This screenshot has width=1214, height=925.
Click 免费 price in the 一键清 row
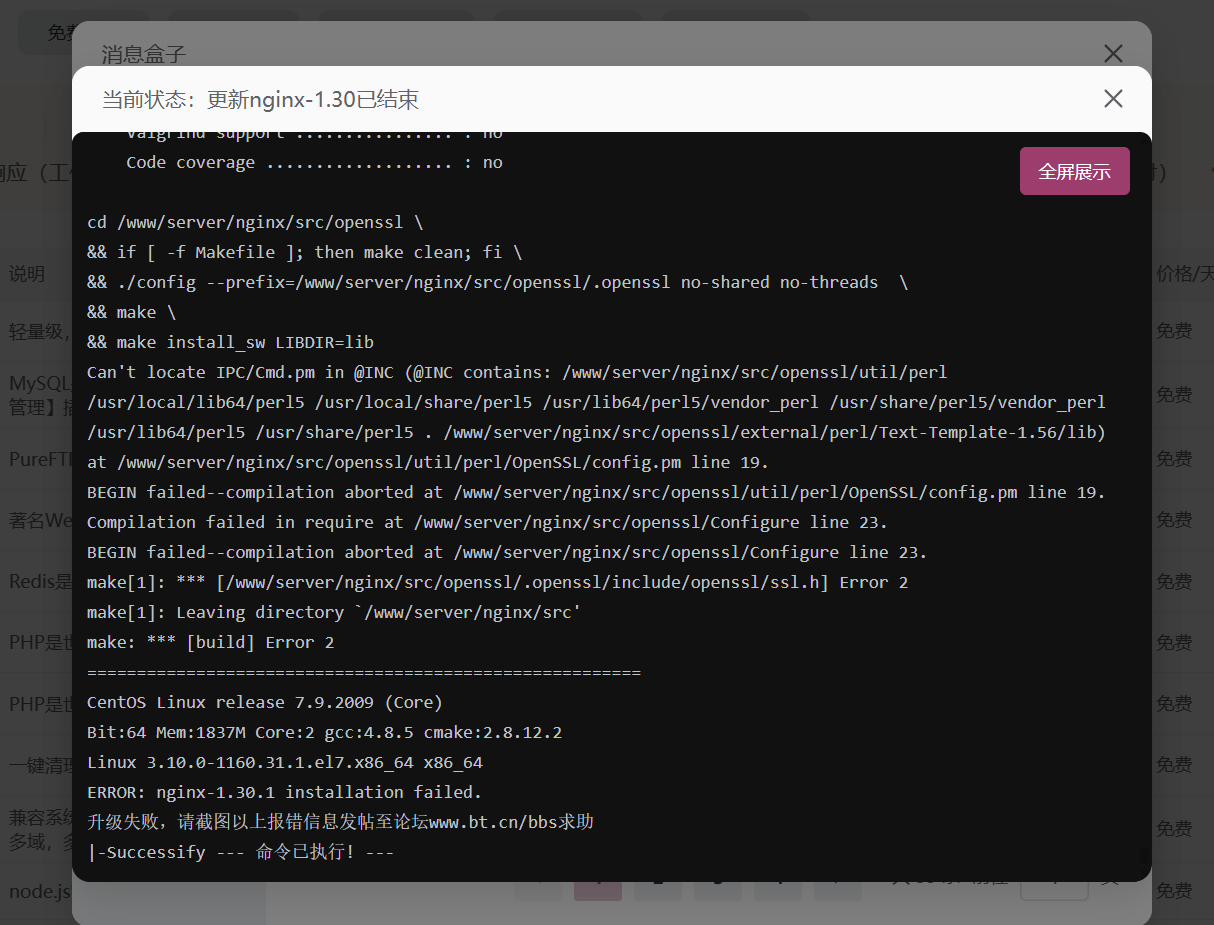click(x=1174, y=765)
